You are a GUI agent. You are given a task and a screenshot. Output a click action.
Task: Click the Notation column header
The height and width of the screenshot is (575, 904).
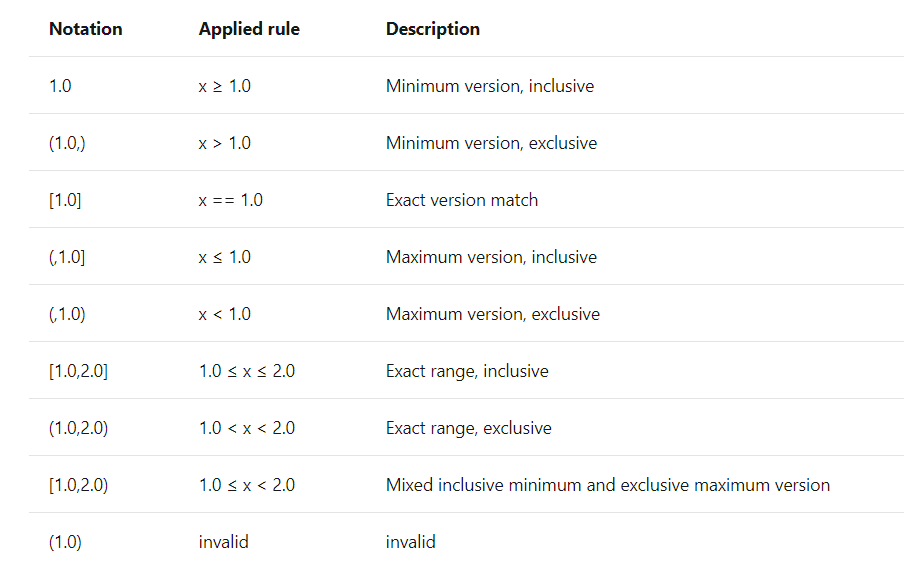point(85,29)
